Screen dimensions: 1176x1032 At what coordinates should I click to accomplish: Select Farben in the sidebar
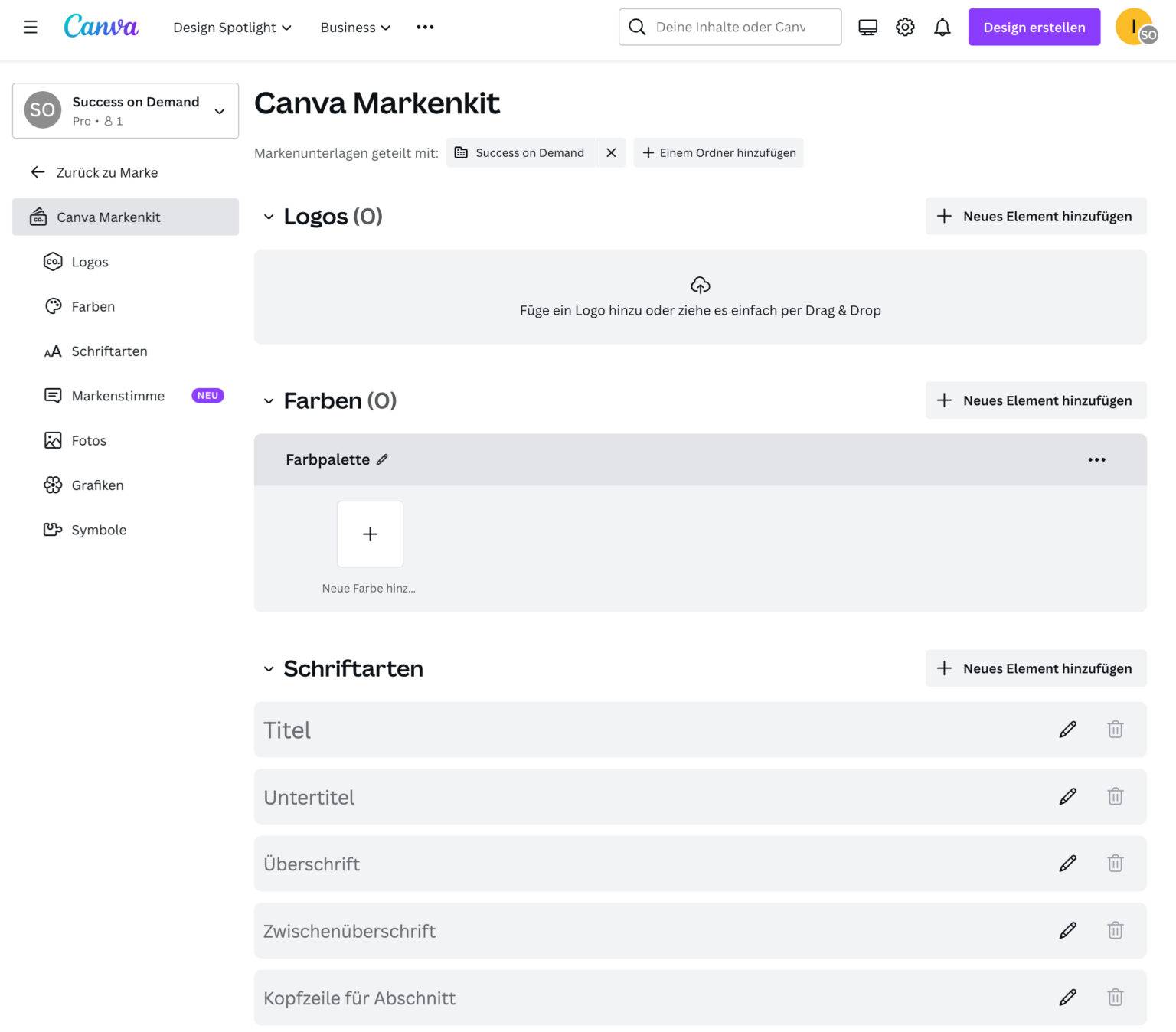point(93,306)
